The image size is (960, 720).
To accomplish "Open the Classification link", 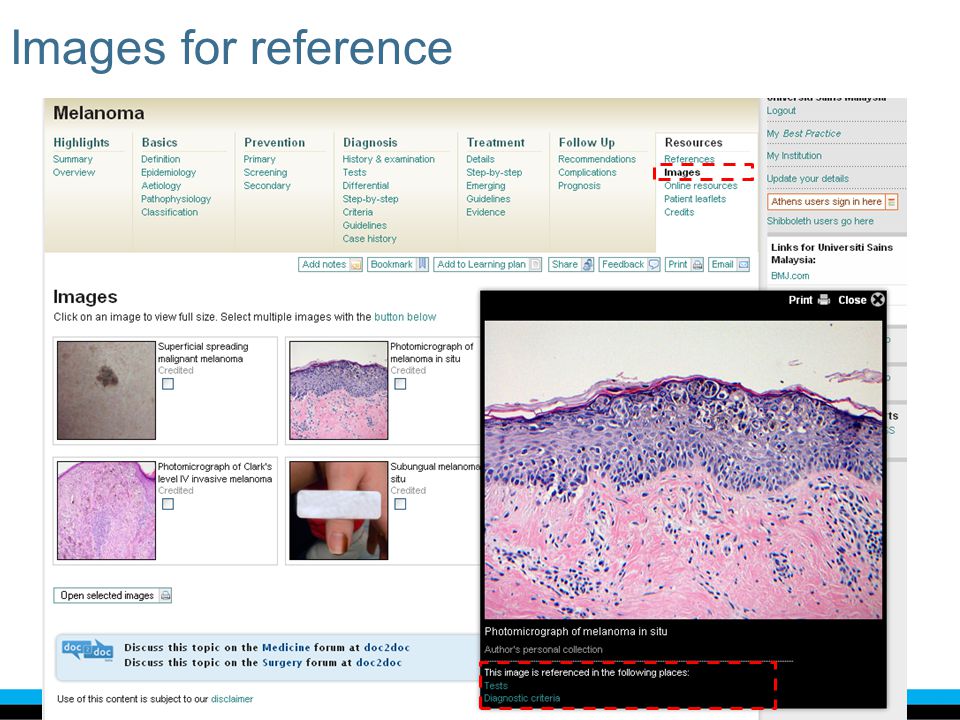I will pos(170,212).
